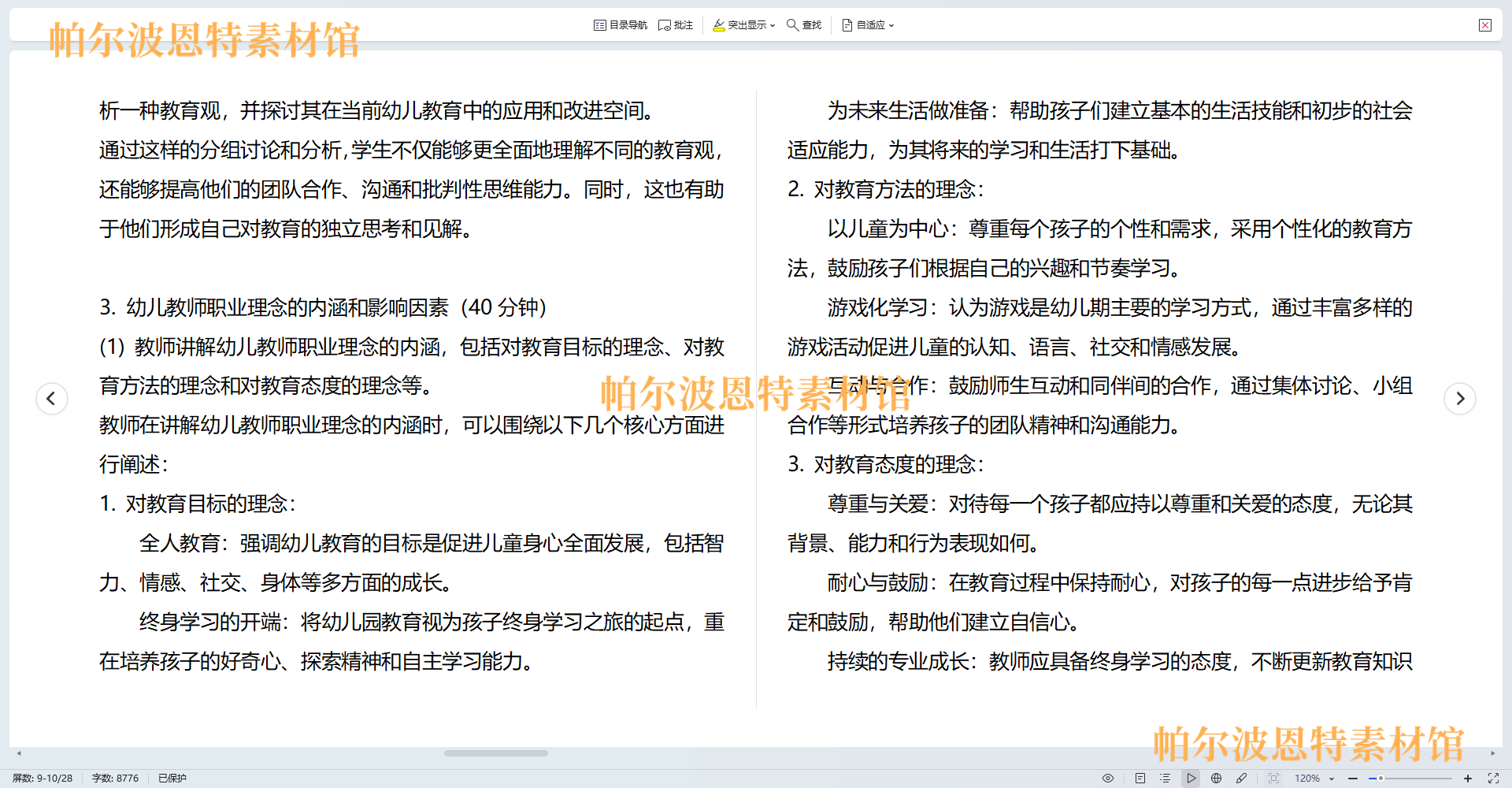
Task: Click the text 终身学习的开端
Action: pyautogui.click(x=210, y=622)
